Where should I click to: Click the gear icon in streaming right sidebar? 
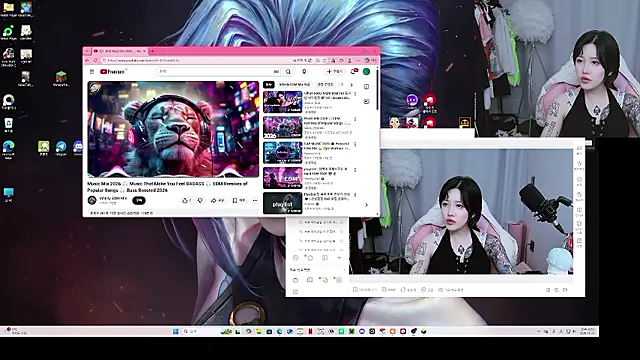[579, 224]
